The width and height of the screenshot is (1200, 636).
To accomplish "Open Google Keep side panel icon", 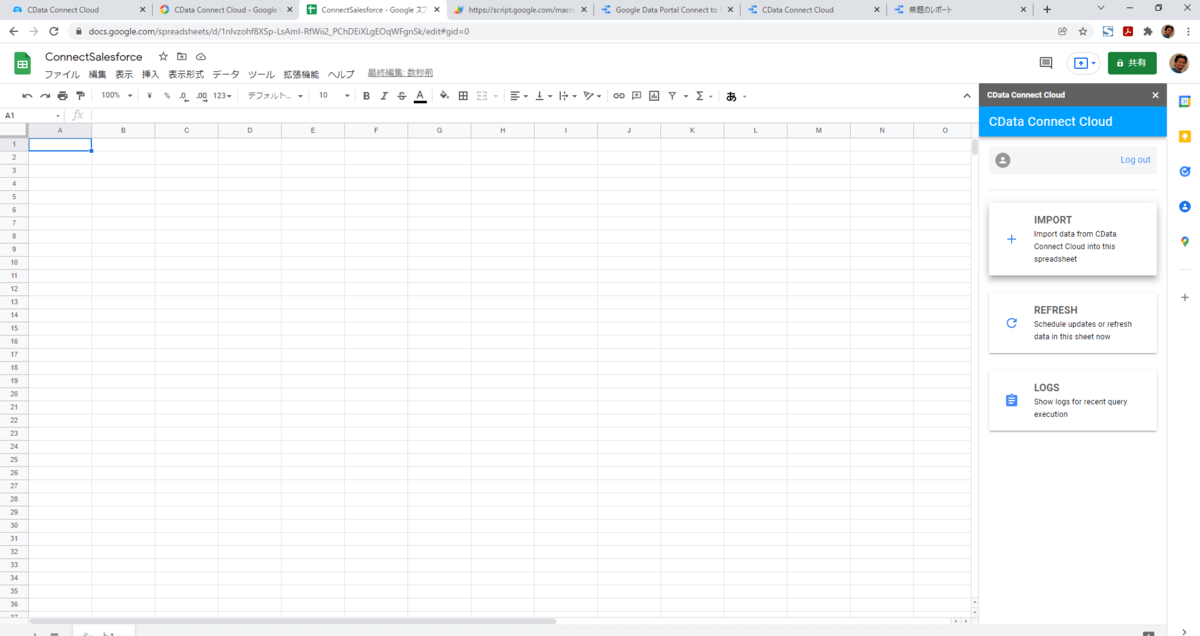I will [x=1184, y=137].
